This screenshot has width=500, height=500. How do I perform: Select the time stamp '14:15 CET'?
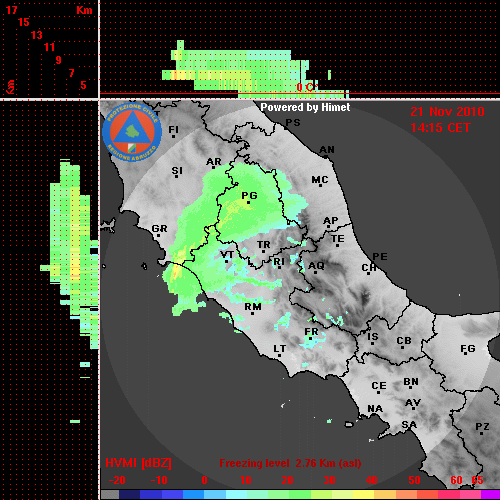[440, 128]
